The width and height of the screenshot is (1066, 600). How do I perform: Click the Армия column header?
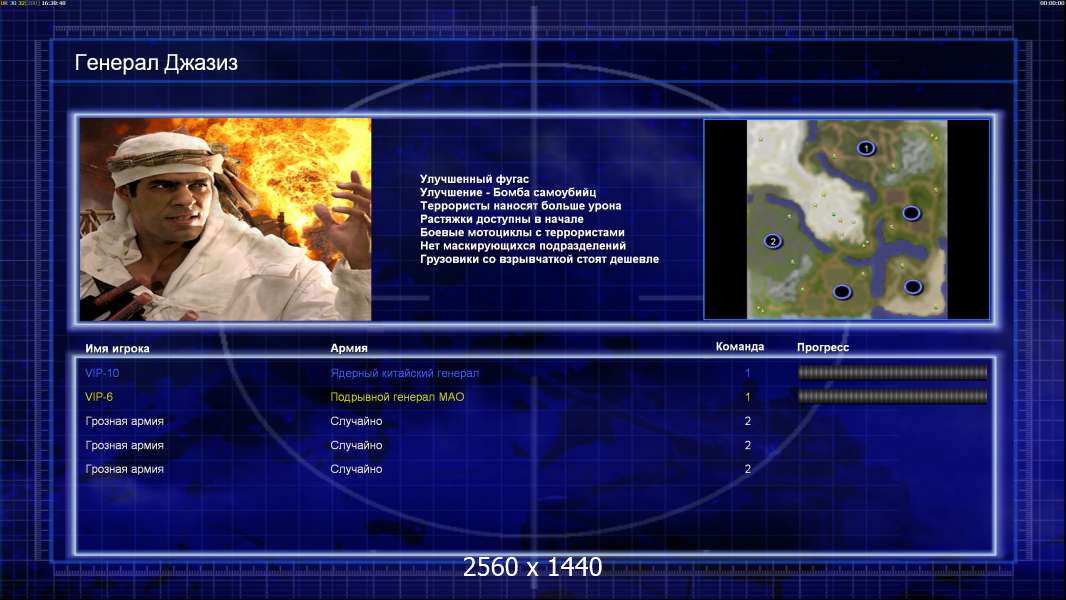[349, 348]
